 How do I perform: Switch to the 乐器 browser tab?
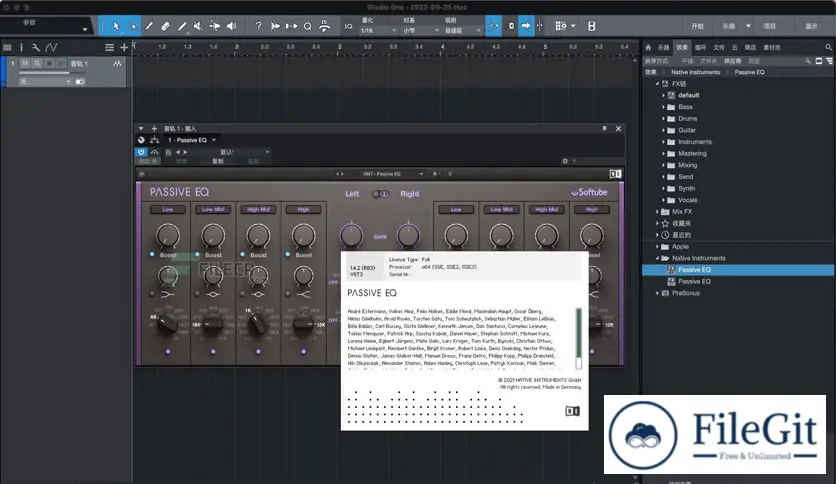click(x=663, y=47)
